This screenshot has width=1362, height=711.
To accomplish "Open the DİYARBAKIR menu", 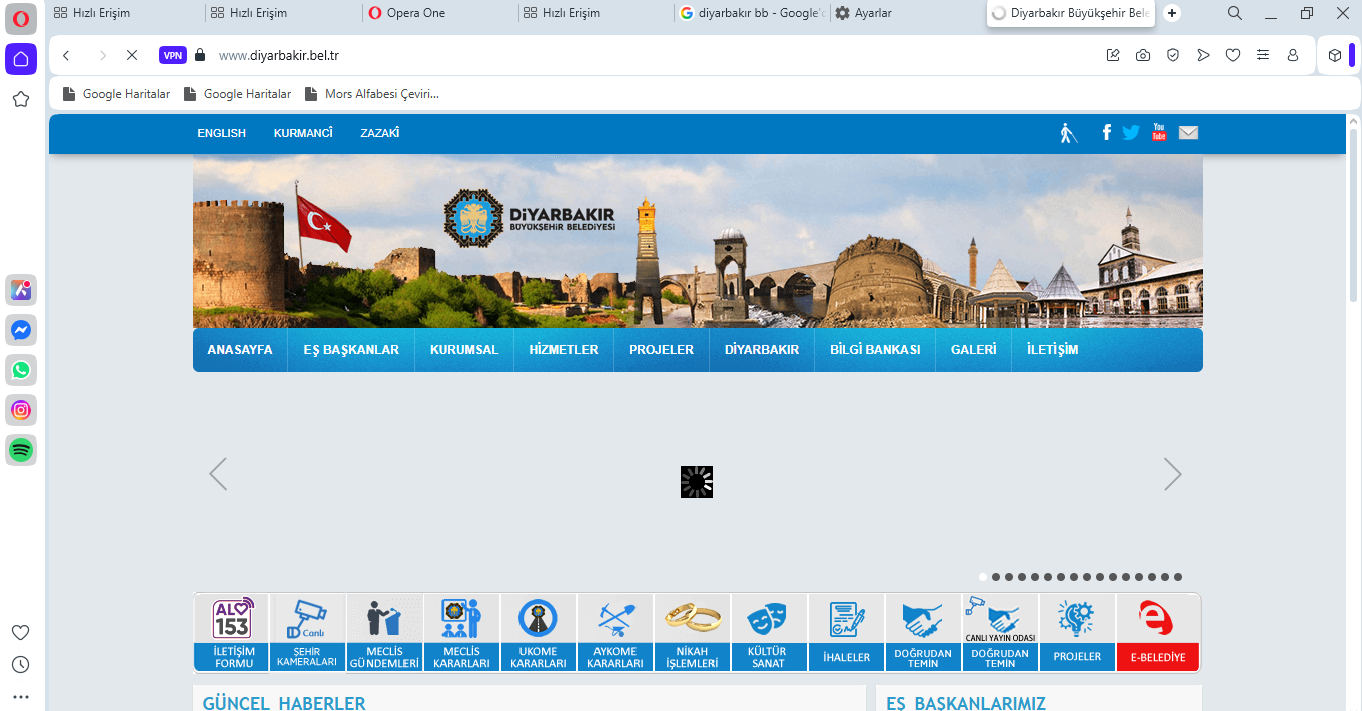I will coord(762,350).
